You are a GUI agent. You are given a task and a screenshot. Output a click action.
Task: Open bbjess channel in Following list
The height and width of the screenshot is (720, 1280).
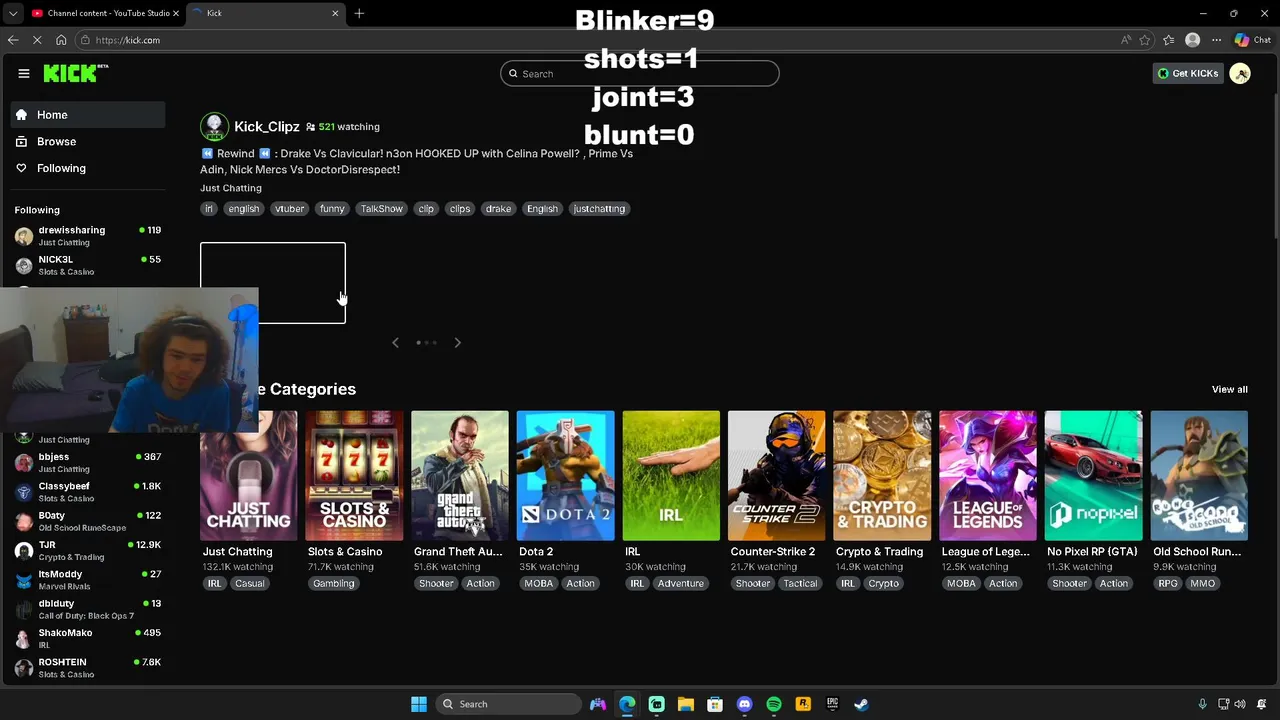[x=88, y=462]
